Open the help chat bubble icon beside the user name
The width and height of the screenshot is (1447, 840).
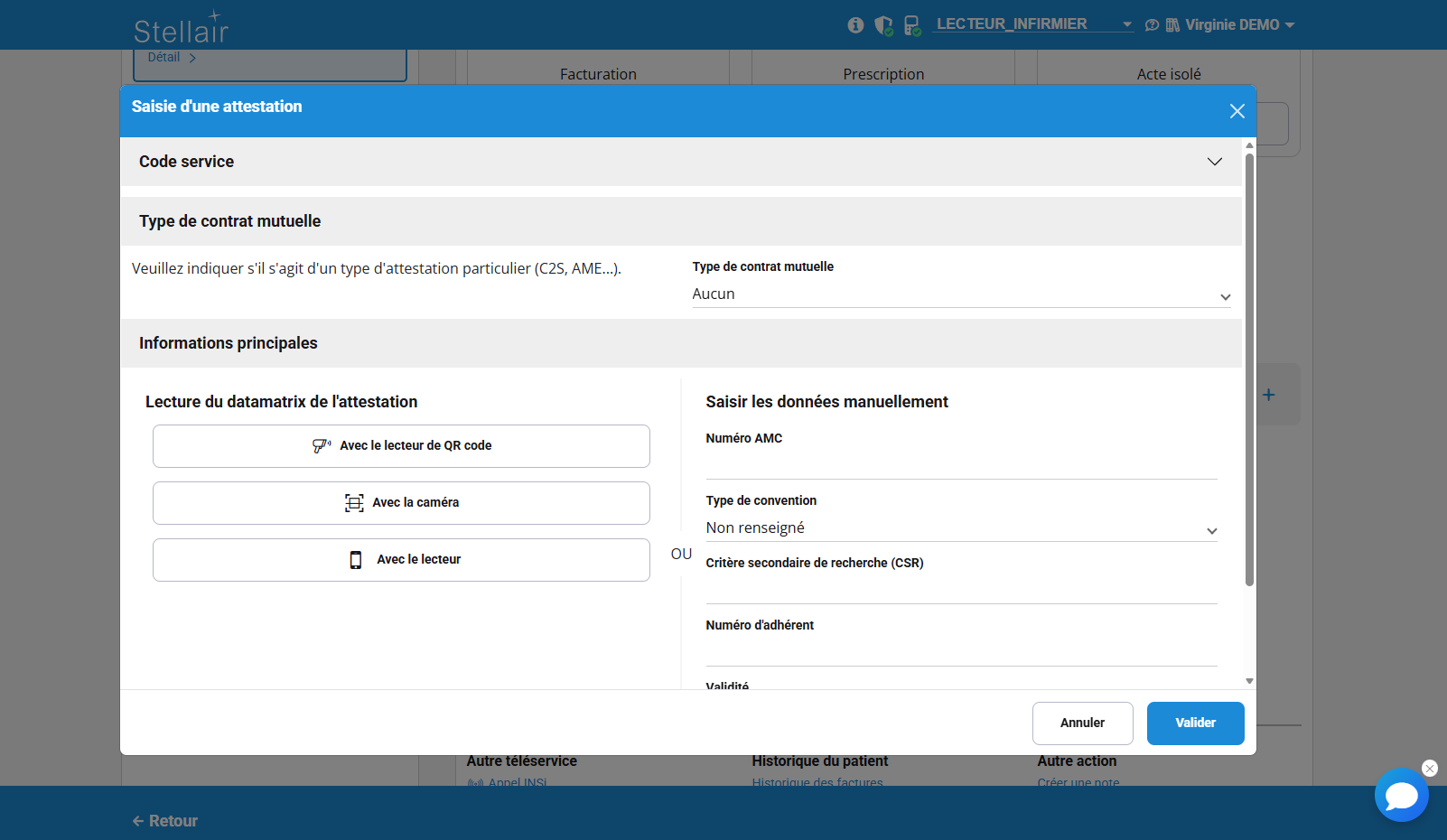tap(1152, 25)
